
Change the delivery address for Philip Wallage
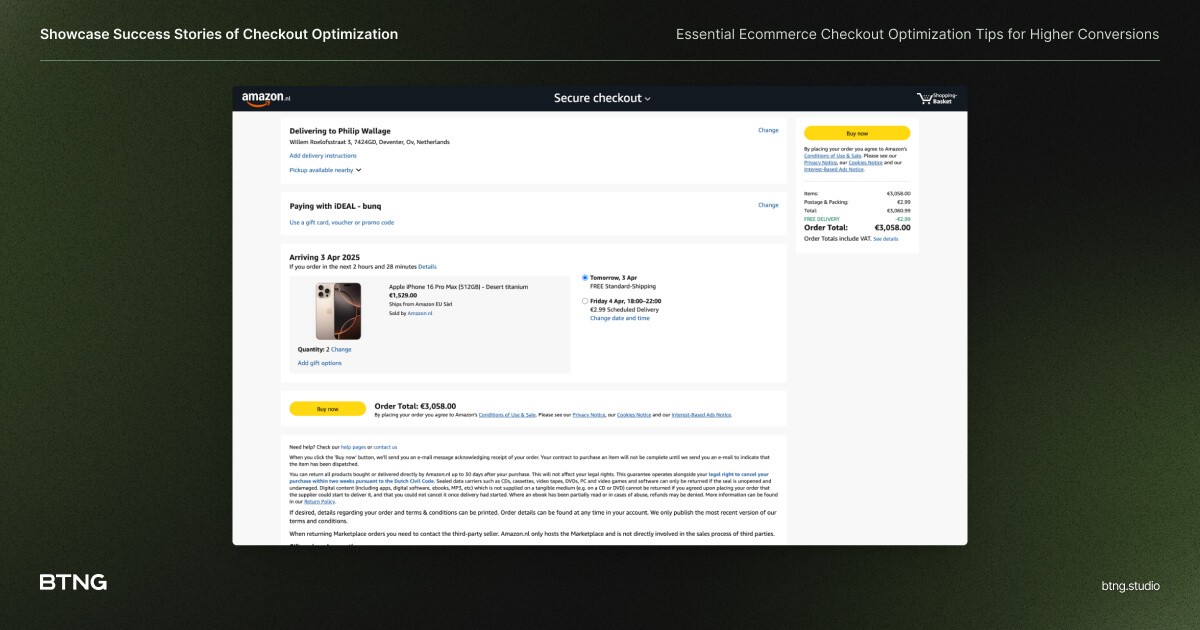(768, 130)
